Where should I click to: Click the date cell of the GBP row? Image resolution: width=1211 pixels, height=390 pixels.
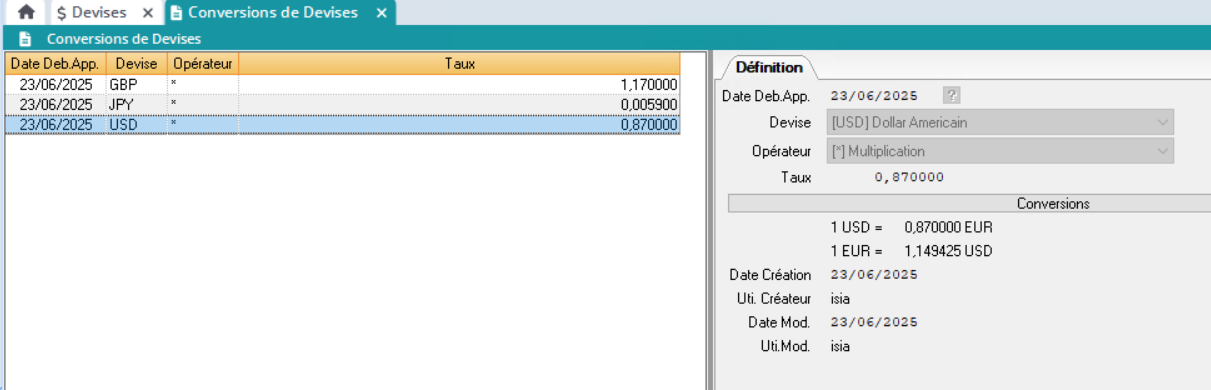coord(54,84)
